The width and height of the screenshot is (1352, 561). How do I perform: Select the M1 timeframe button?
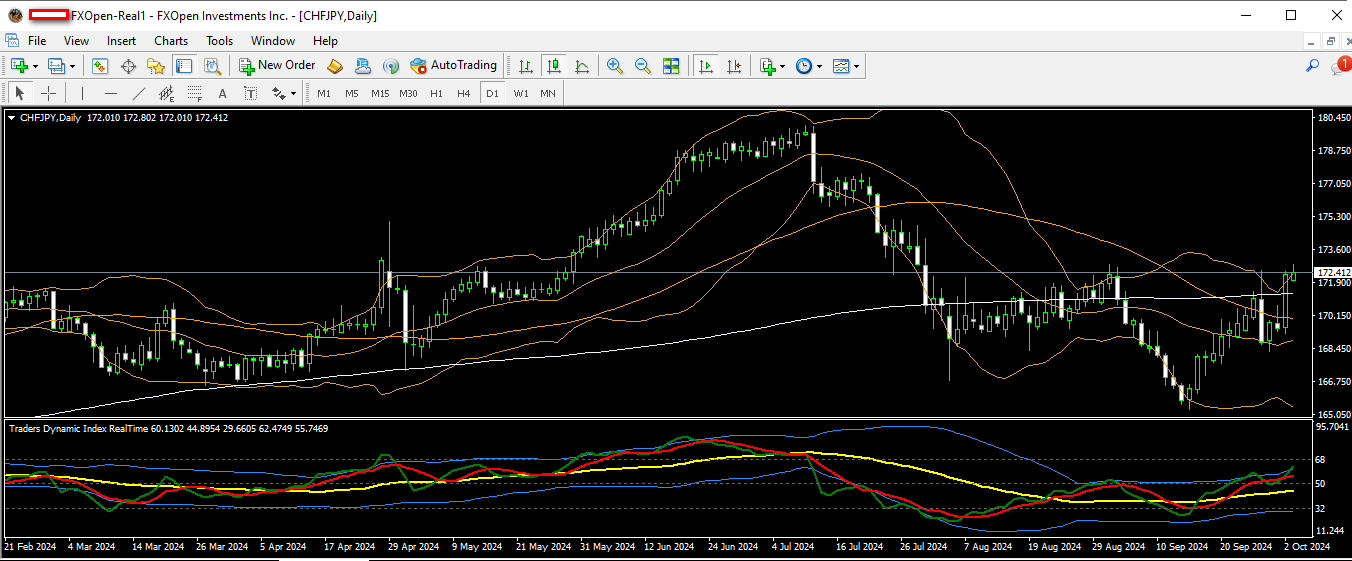point(324,93)
